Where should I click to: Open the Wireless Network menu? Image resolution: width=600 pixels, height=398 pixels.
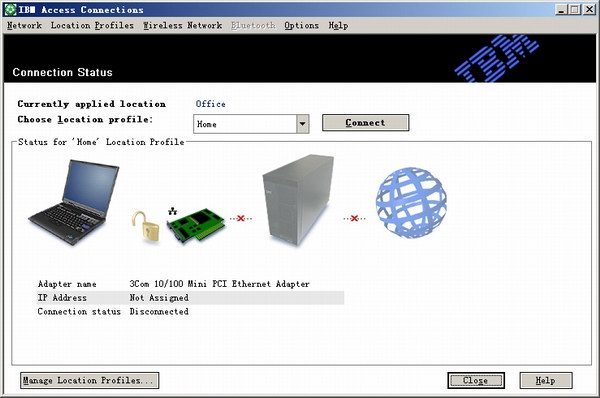click(x=183, y=26)
